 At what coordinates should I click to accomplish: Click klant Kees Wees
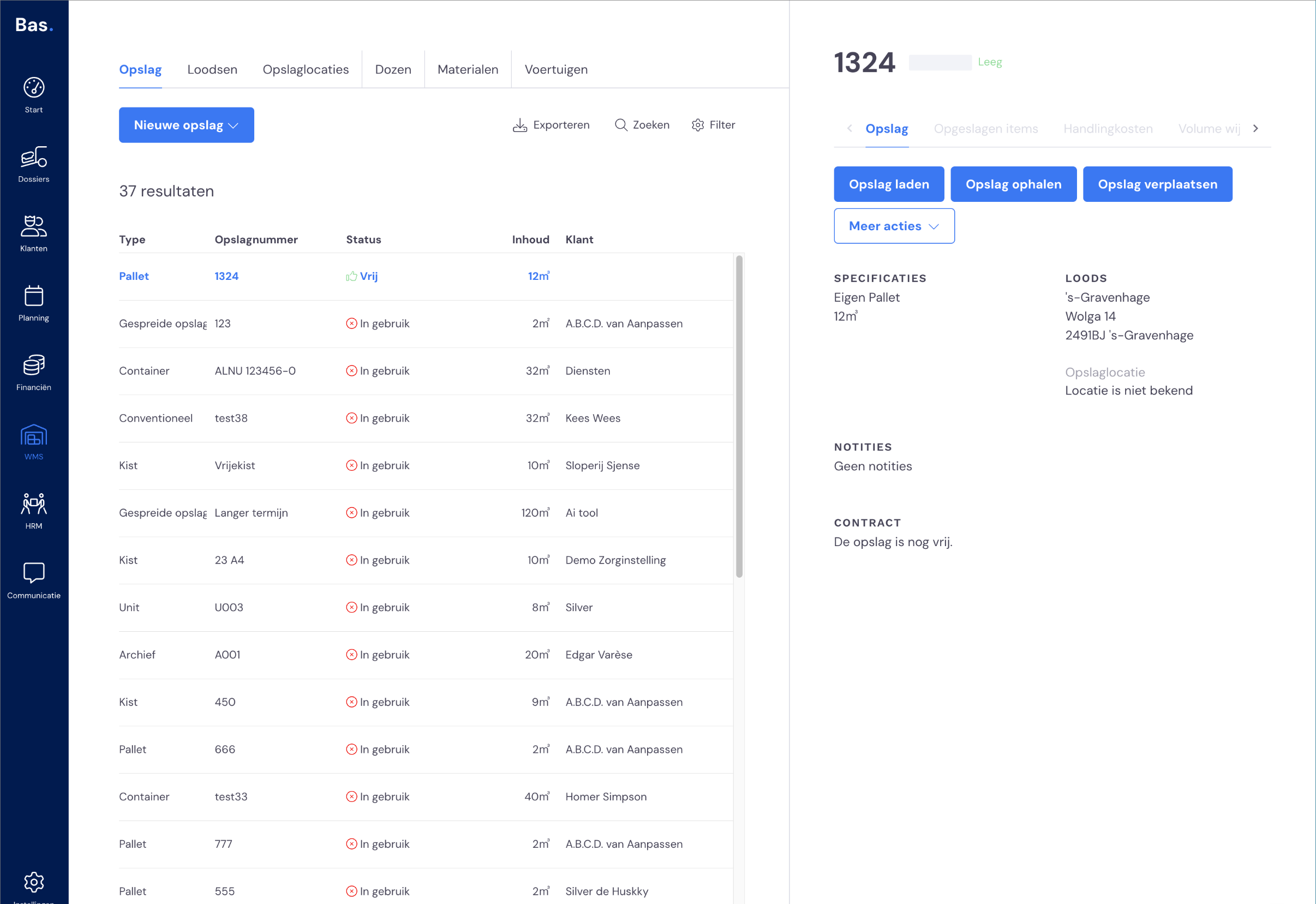click(x=593, y=418)
